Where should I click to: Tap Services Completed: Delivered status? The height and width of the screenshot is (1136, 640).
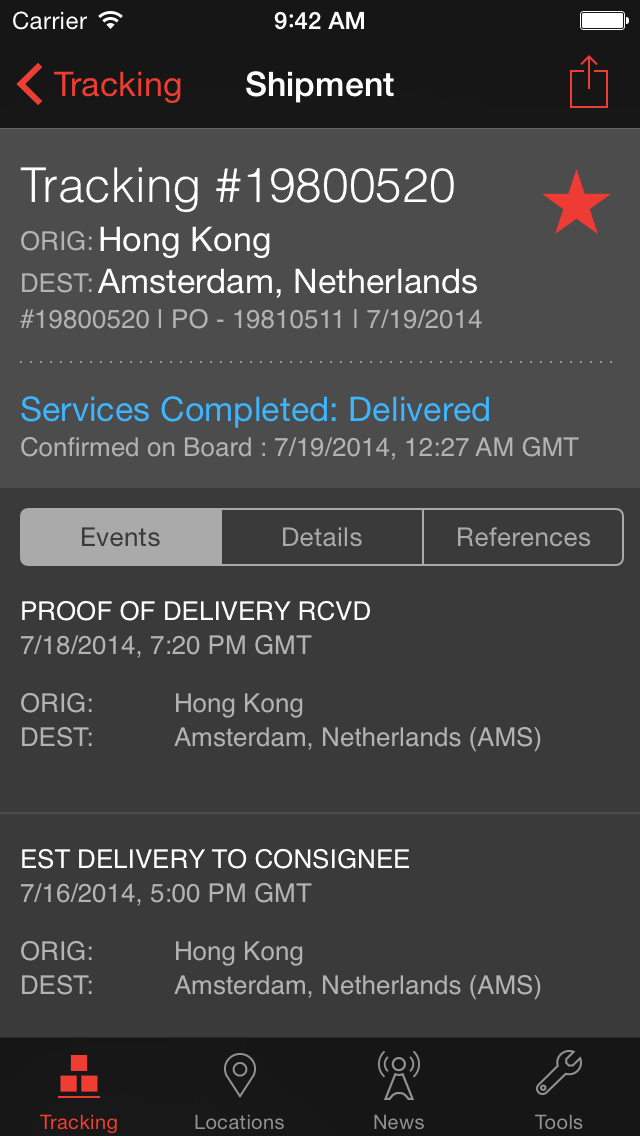(255, 410)
